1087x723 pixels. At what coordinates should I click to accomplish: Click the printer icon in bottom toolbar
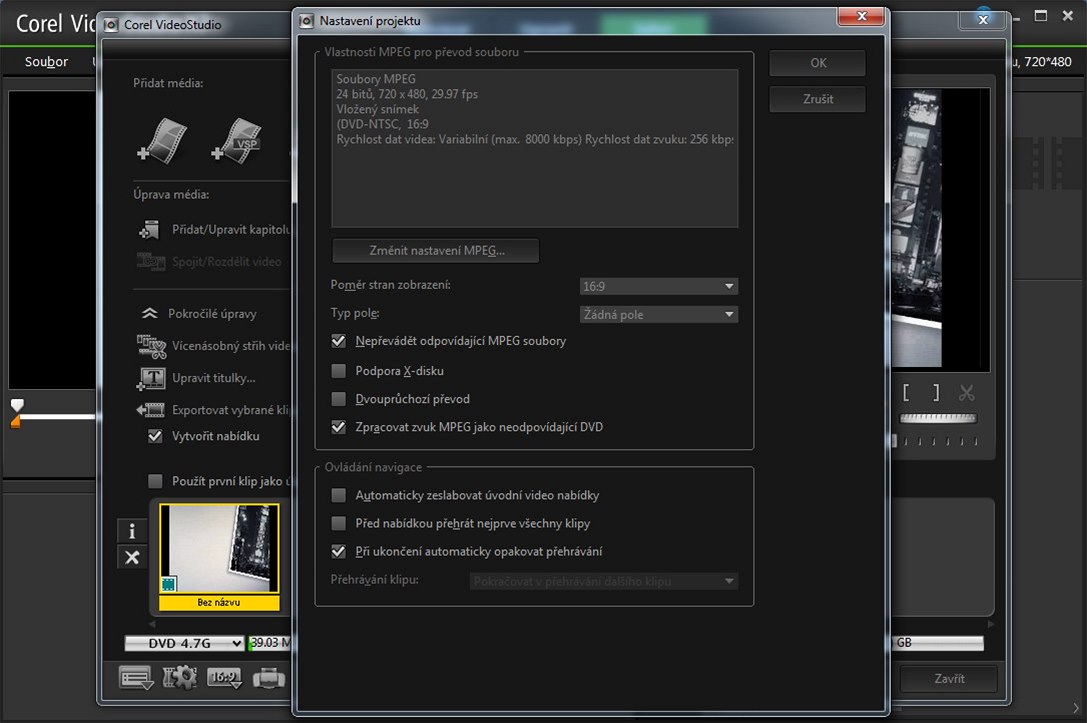pyautogui.click(x=269, y=679)
